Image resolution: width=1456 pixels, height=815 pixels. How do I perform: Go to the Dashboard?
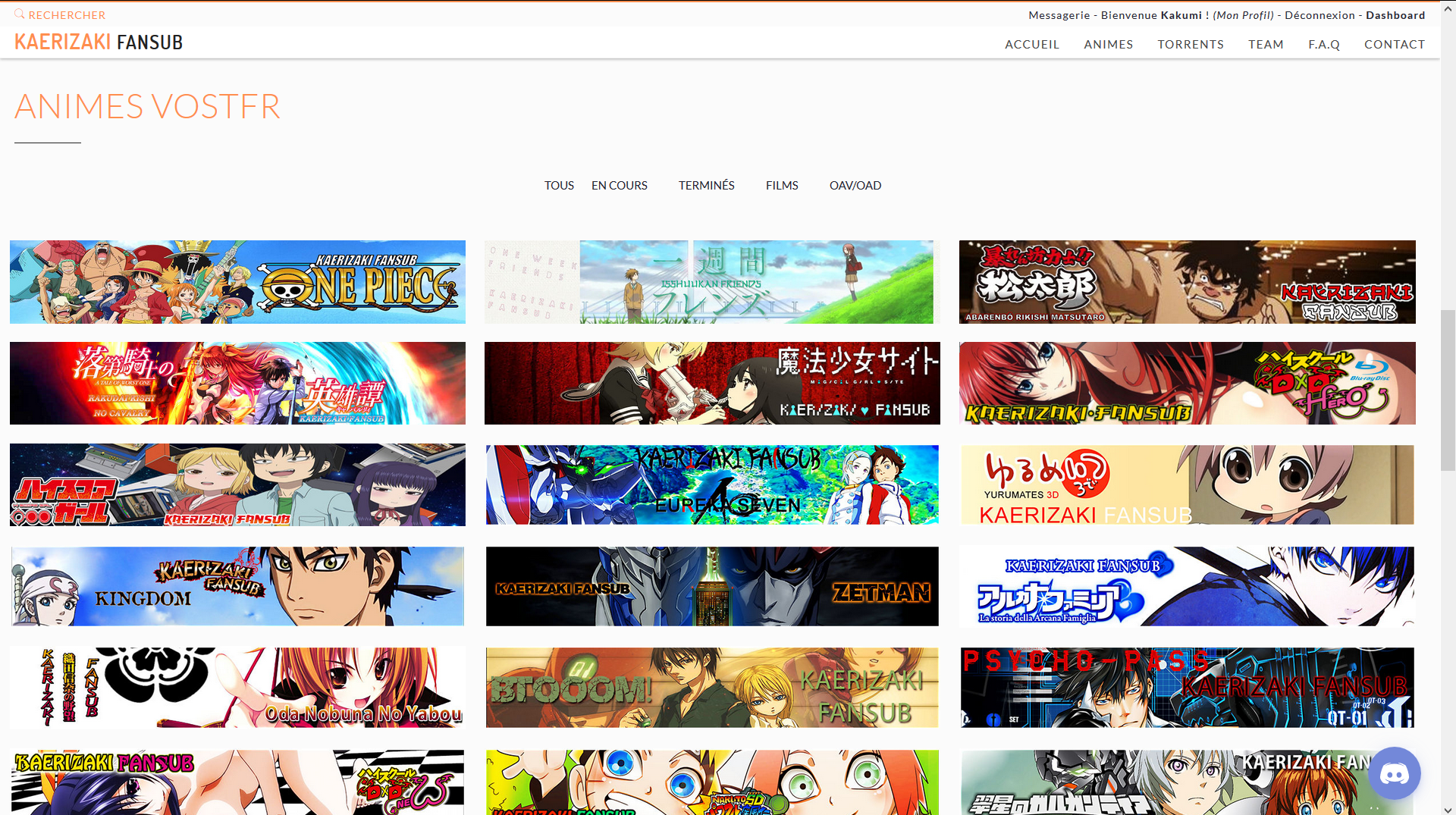pyautogui.click(x=1395, y=15)
